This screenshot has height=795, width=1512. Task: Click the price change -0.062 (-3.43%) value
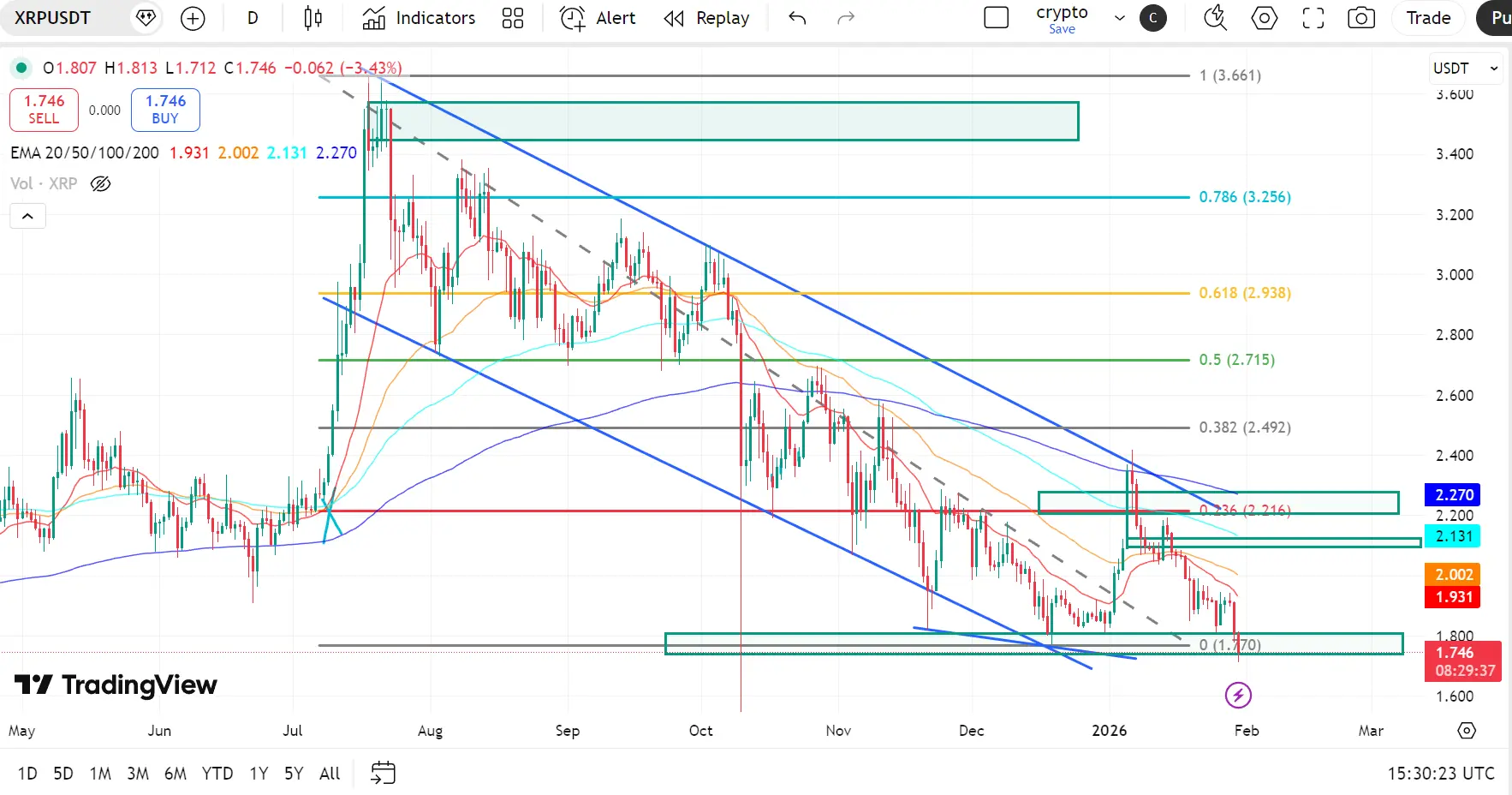(342, 68)
